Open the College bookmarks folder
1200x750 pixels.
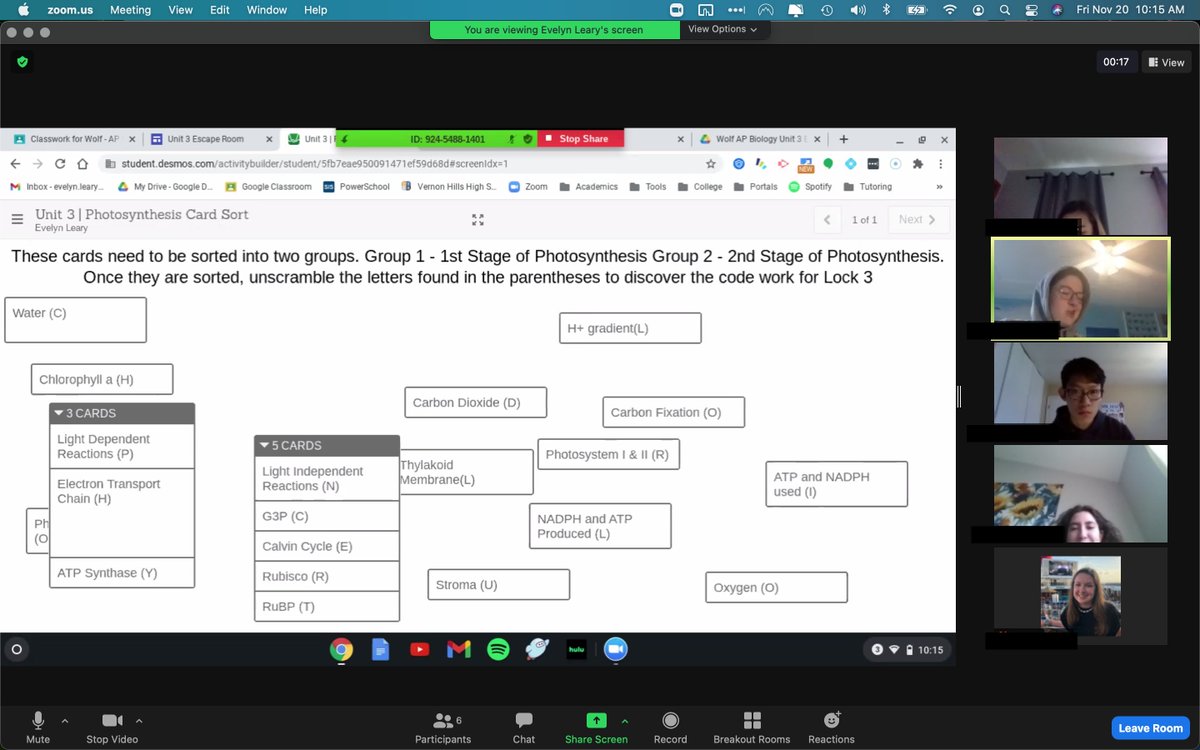click(x=698, y=186)
